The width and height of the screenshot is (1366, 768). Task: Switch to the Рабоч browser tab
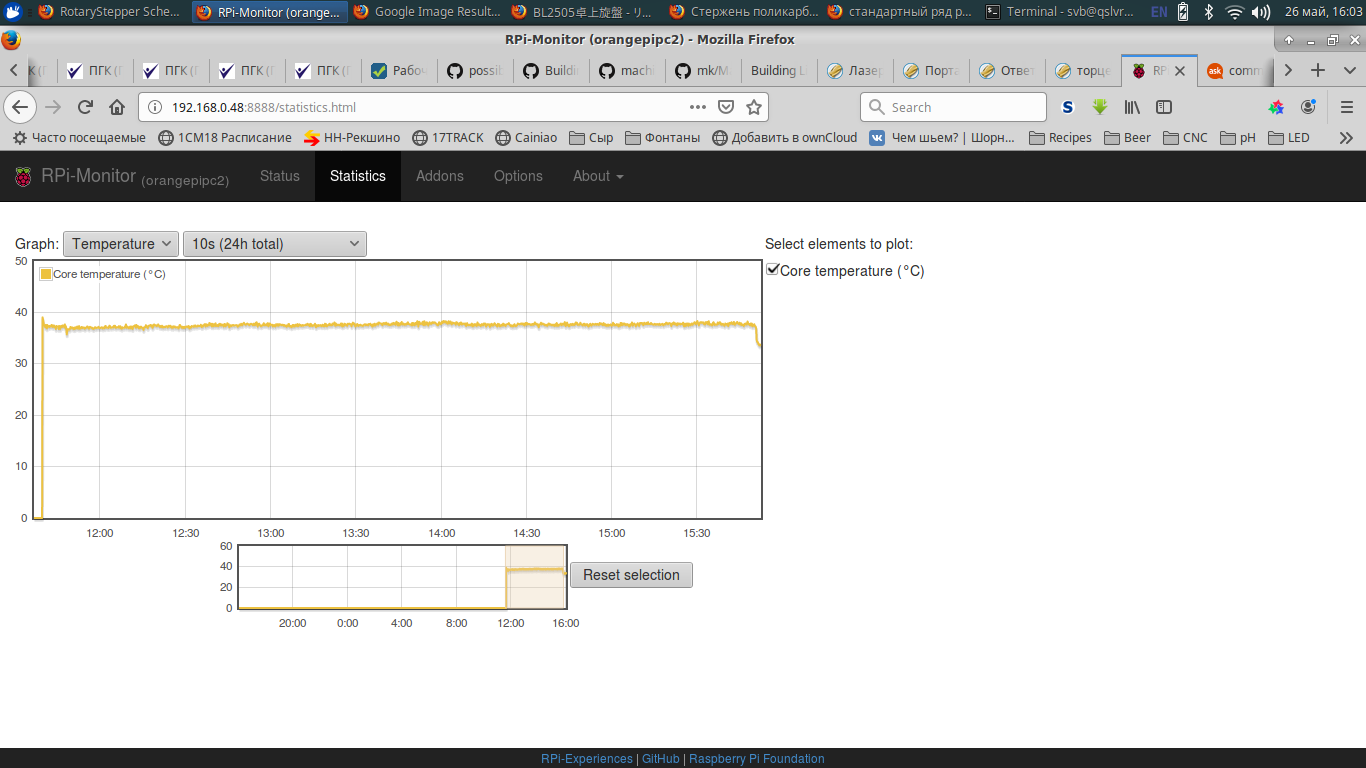click(399, 71)
